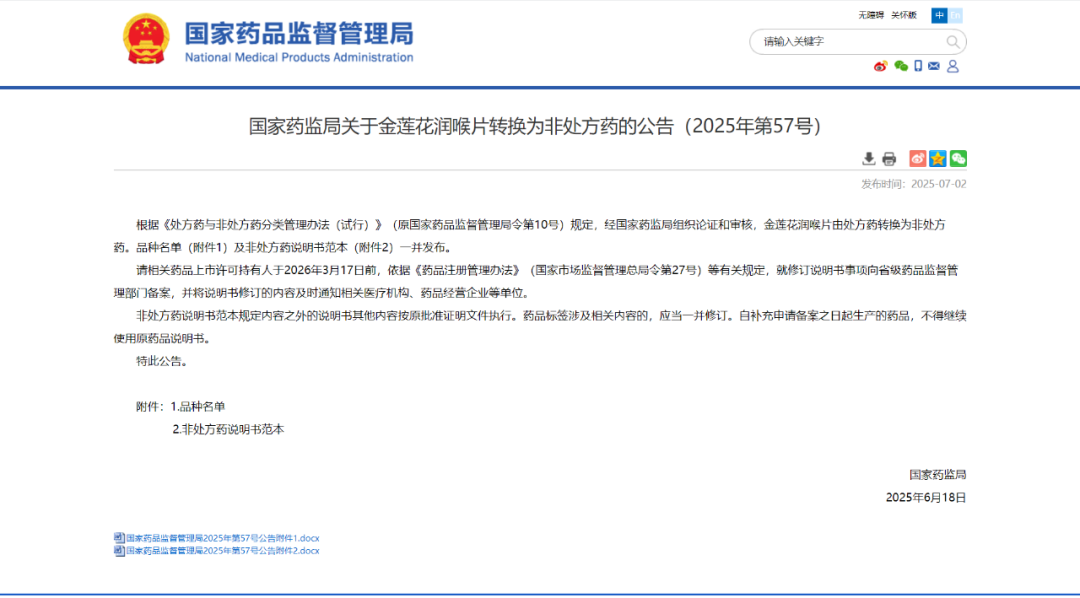
Task: Click the download icon under the title
Action: pyautogui.click(x=869, y=158)
